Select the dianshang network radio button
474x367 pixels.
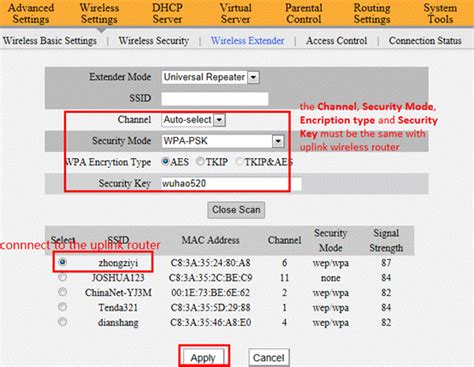click(x=62, y=322)
